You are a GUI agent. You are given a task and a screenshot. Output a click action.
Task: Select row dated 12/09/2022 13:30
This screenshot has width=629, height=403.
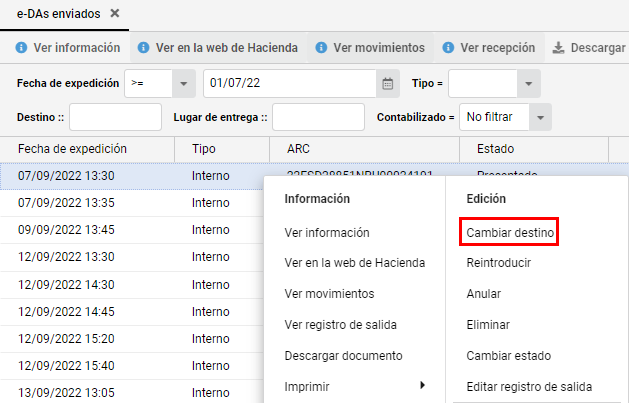click(x=132, y=257)
